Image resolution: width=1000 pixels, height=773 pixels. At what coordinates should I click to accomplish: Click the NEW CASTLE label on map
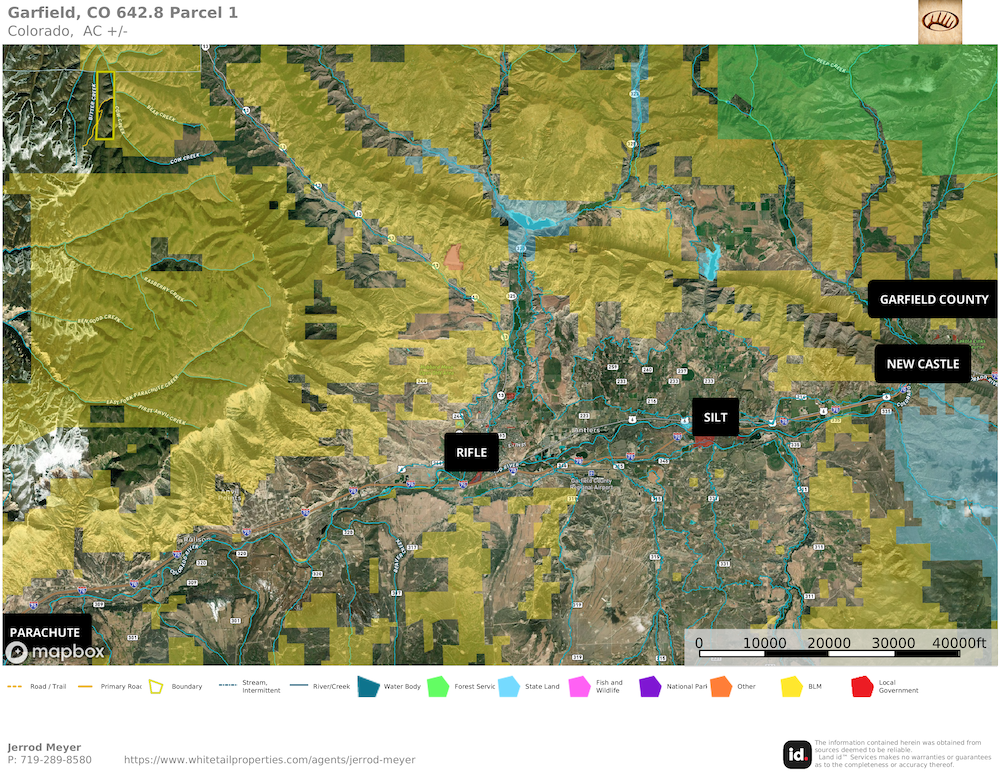(x=922, y=364)
